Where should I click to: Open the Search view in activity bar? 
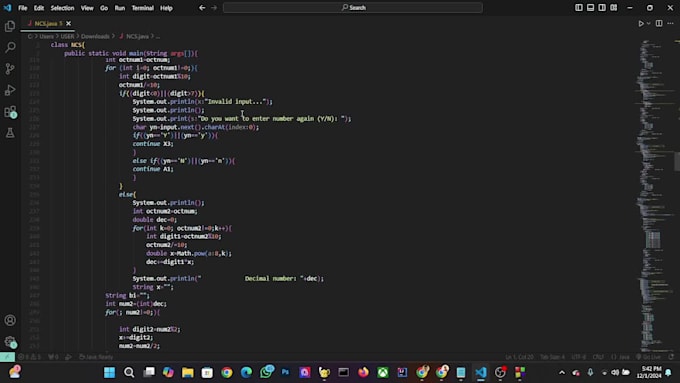coord(10,47)
